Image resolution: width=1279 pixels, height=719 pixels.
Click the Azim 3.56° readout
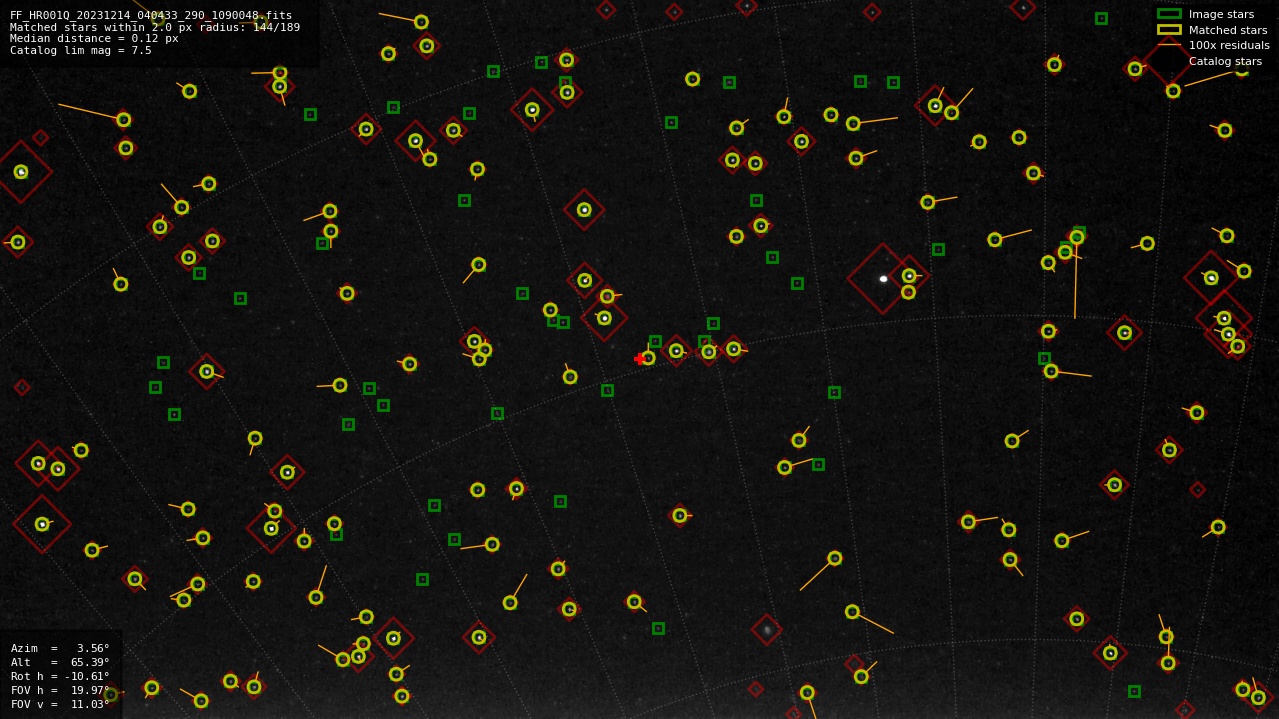(x=60, y=648)
